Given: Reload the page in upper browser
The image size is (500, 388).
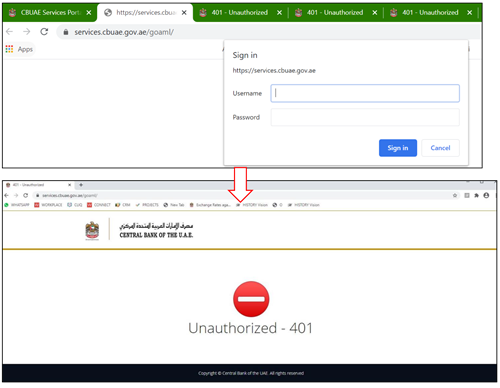Looking at the screenshot, I should point(44,32).
